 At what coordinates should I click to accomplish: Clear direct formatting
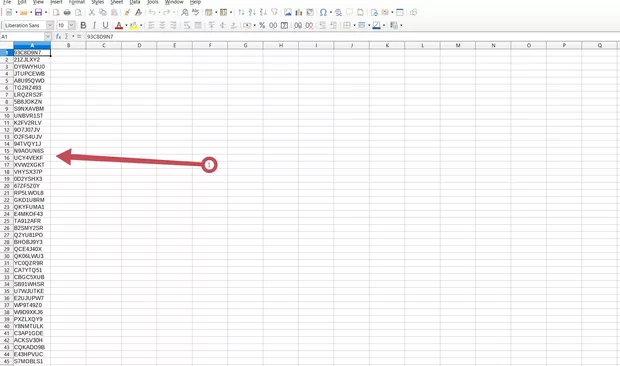(138, 13)
